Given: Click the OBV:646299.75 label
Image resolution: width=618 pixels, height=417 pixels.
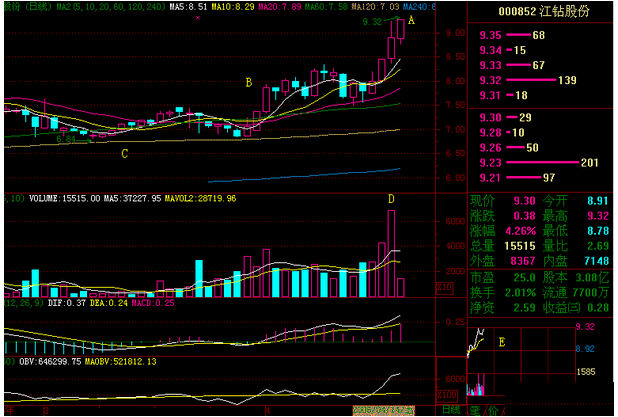Looking at the screenshot, I should click(x=50, y=361).
